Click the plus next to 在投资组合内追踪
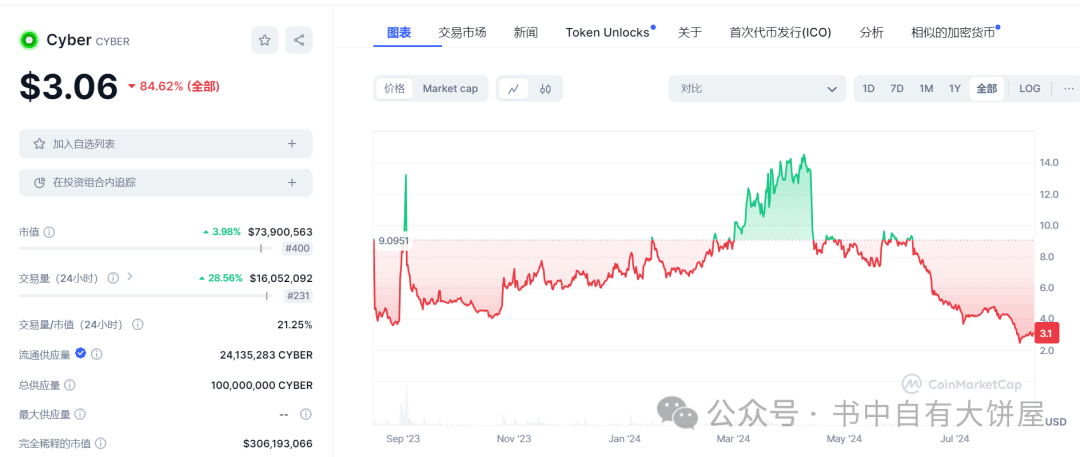The height and width of the screenshot is (457, 1080). pos(292,183)
